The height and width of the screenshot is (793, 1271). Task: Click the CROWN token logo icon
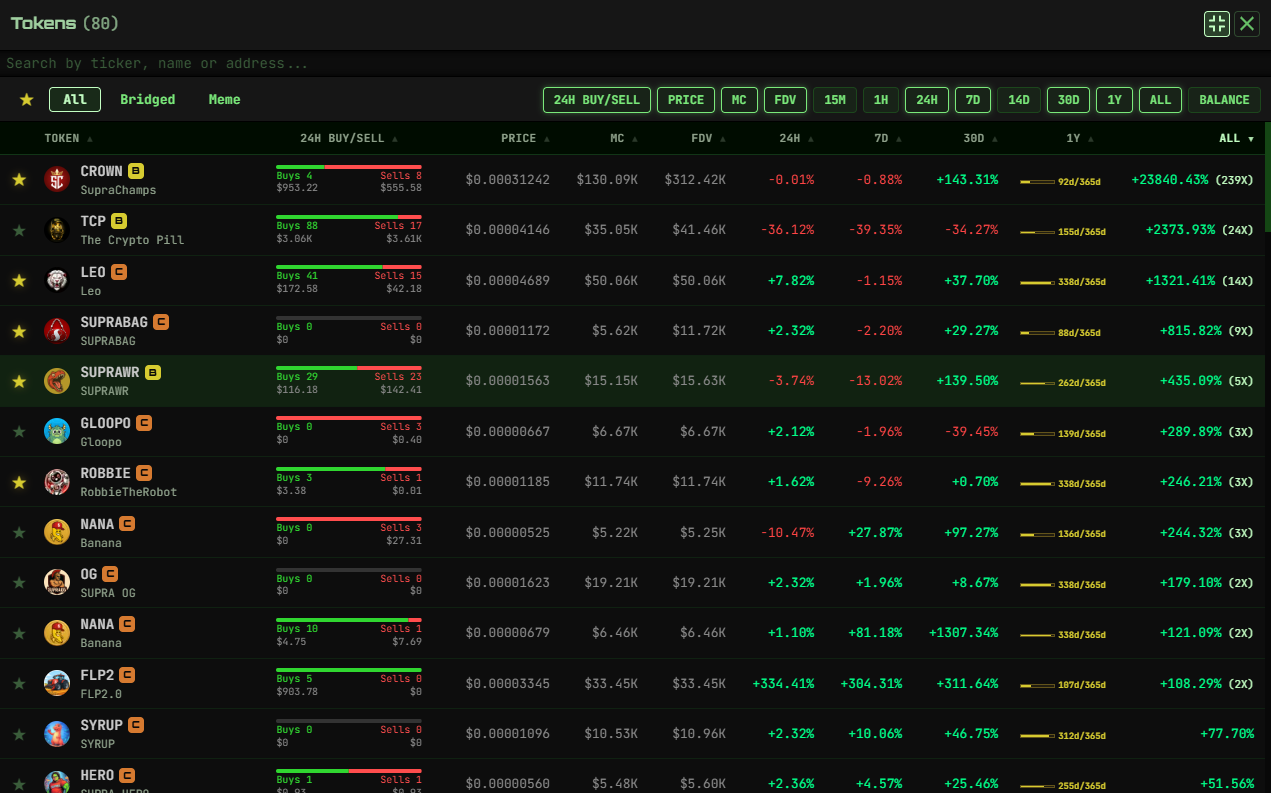click(57, 180)
